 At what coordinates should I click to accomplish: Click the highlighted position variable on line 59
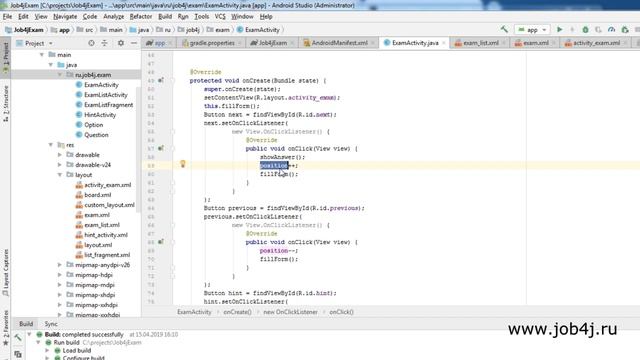tap(274, 165)
